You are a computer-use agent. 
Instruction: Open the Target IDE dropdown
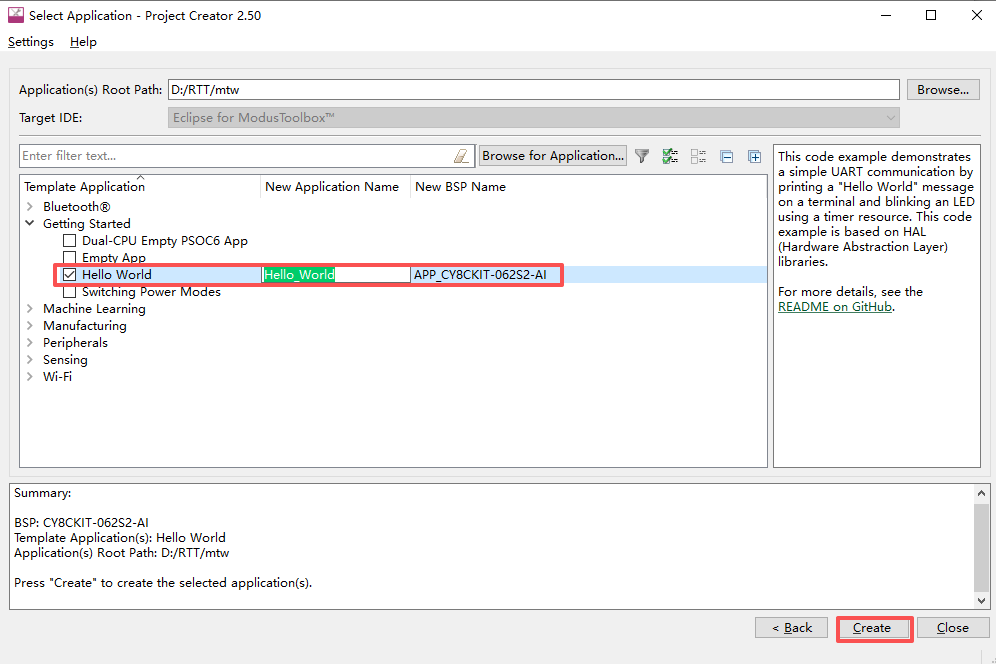[534, 118]
